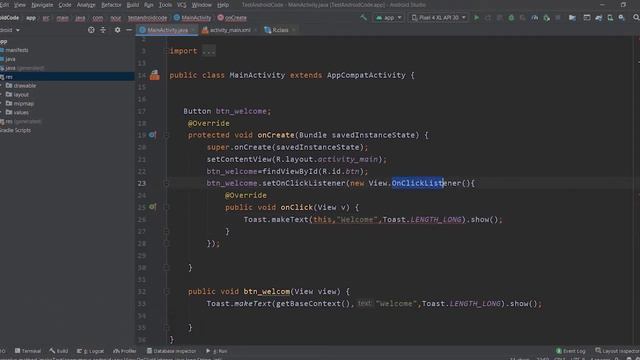Select the manifests folder in project tree
The image size is (640, 360).
(x=17, y=50)
